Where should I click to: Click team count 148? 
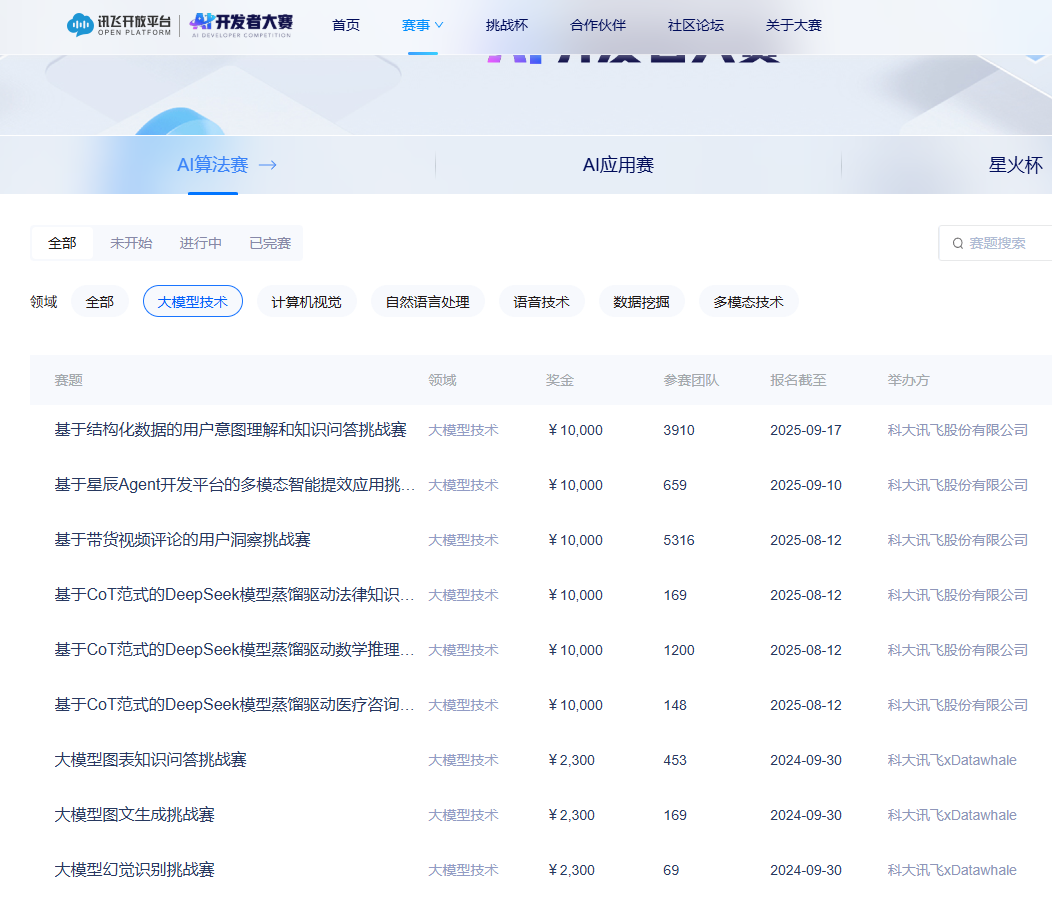(675, 705)
